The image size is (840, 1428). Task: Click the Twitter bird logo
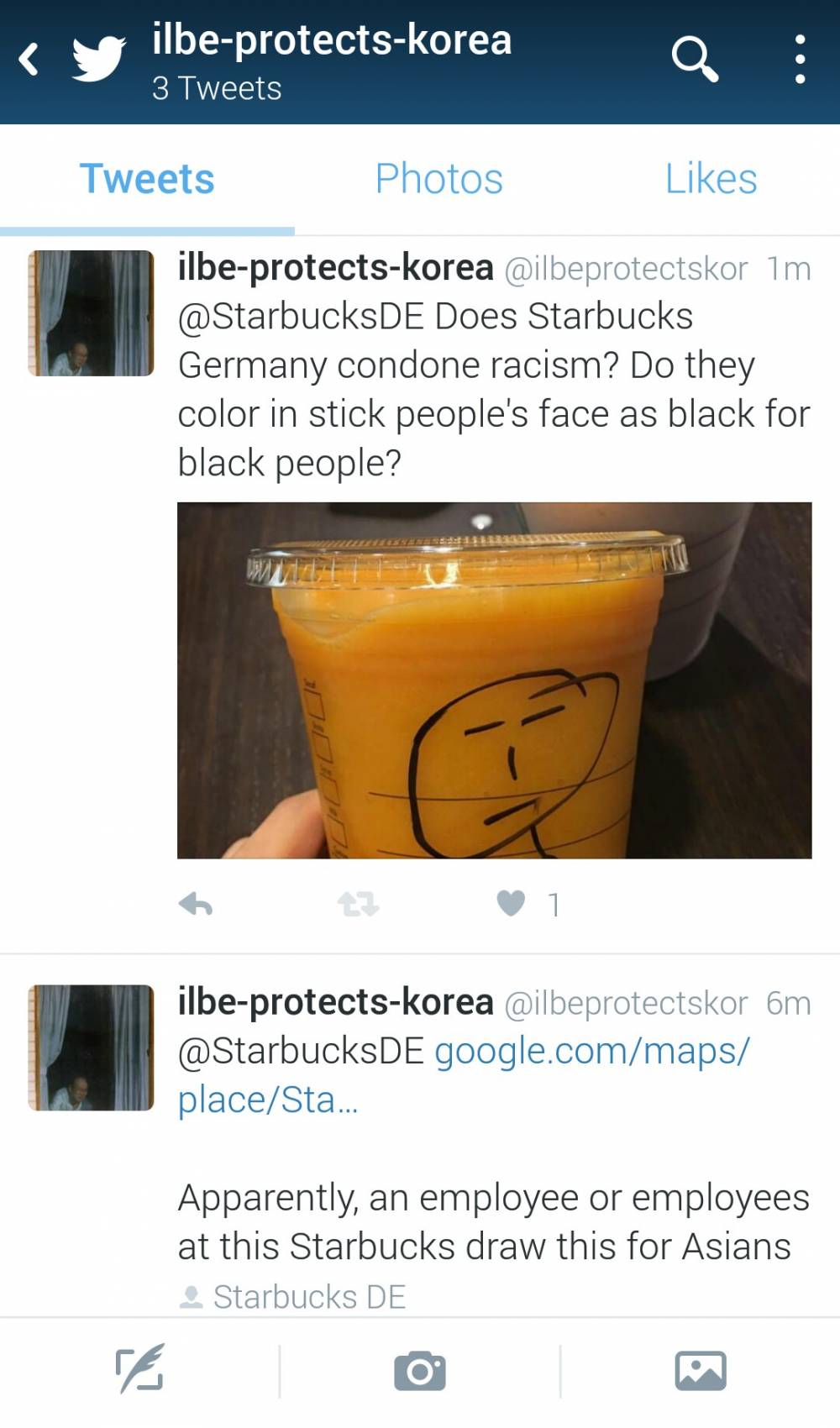pos(98,60)
